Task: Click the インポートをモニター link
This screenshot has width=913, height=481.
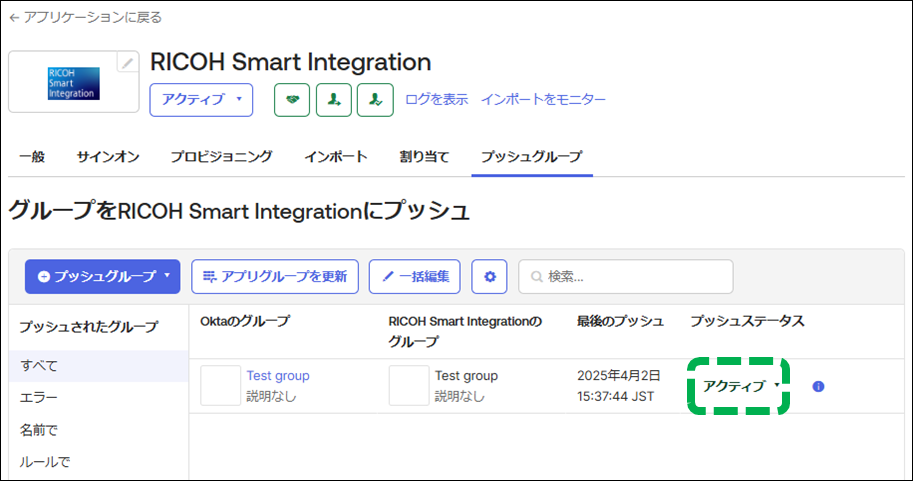Action: pyautogui.click(x=543, y=100)
